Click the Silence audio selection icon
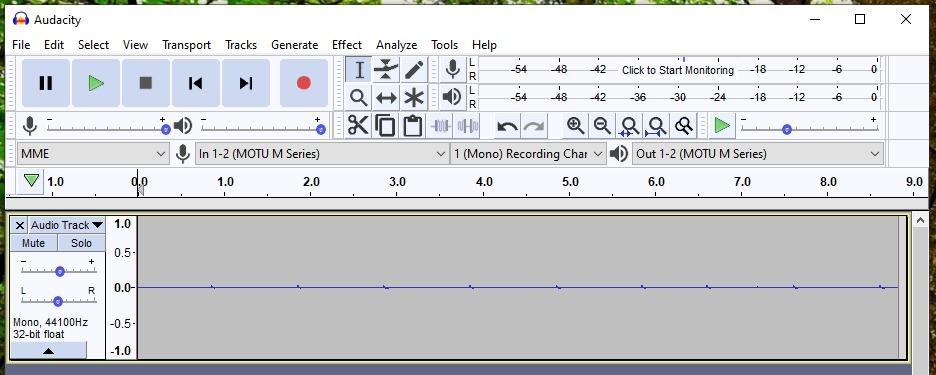 point(467,125)
